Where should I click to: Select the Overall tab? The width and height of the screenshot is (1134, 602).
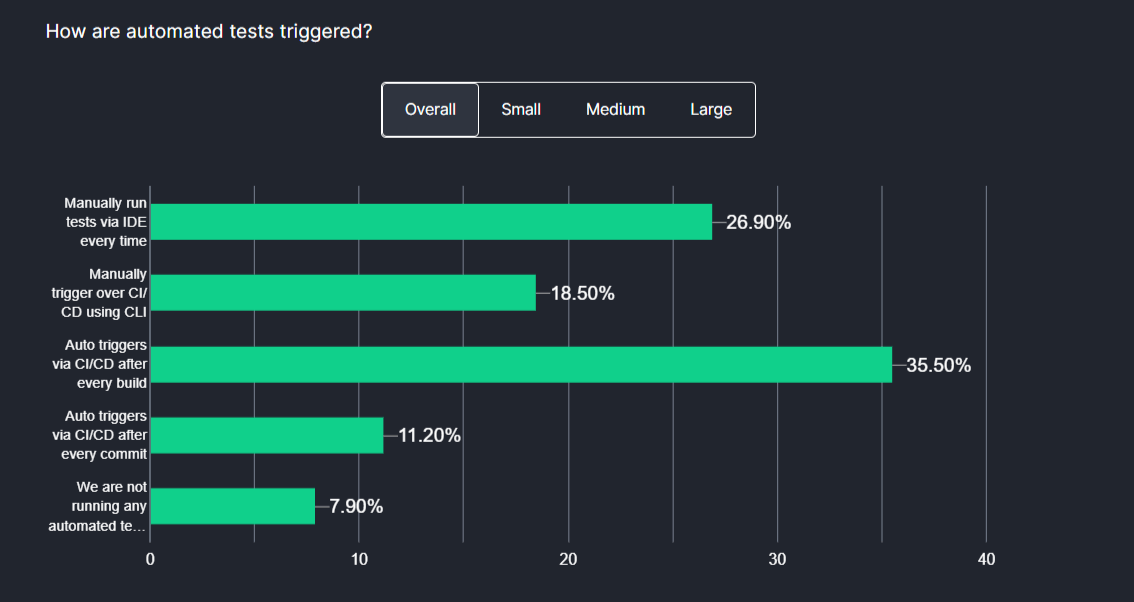430,110
